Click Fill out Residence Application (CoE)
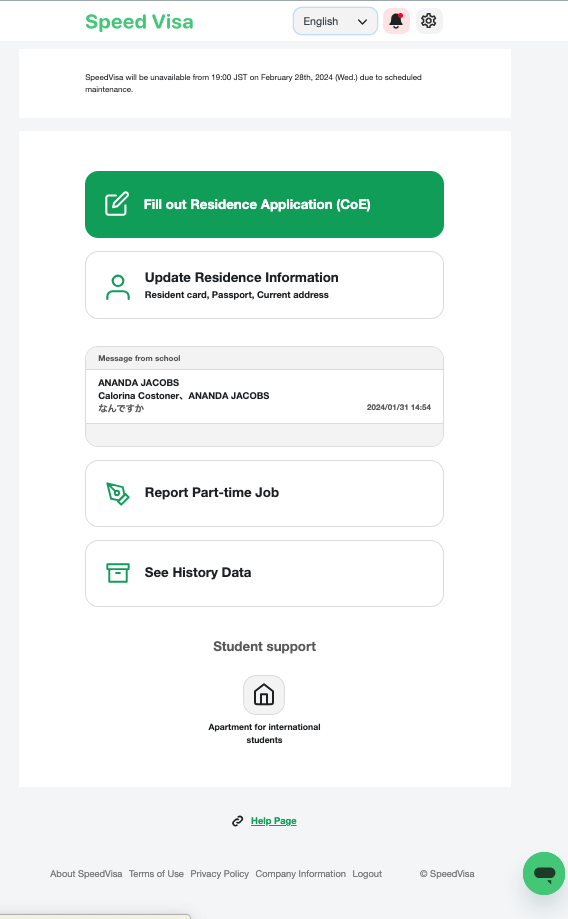The width and height of the screenshot is (568, 919). 264,205
